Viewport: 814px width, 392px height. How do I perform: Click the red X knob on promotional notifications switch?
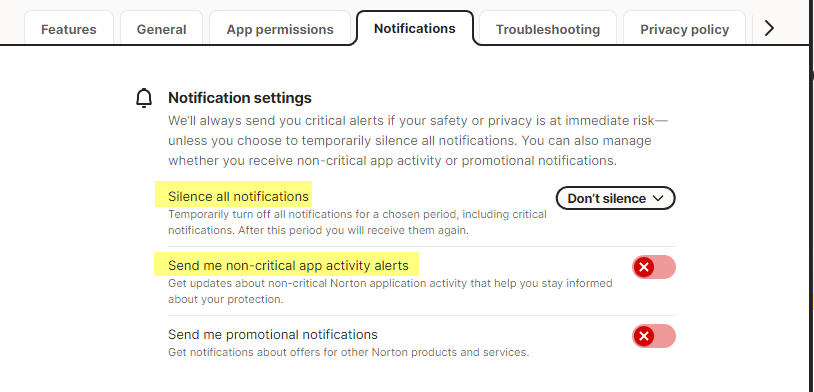tap(644, 336)
